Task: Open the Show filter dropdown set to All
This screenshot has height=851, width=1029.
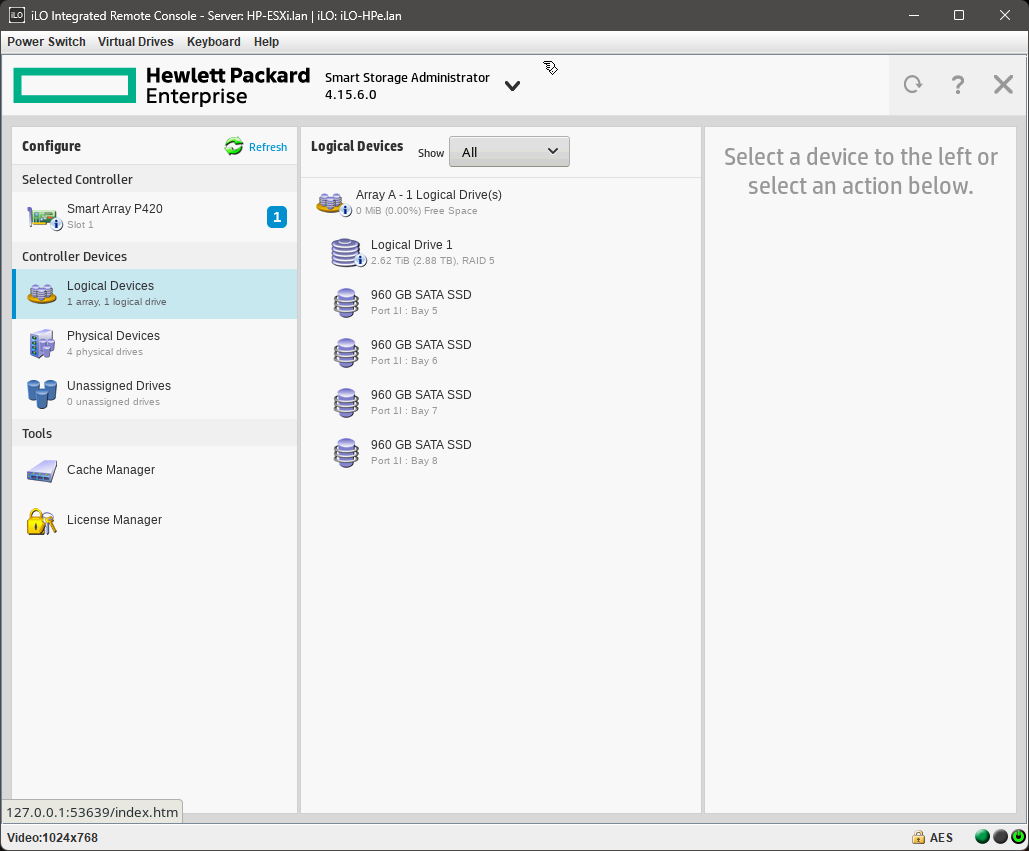Action: point(509,152)
